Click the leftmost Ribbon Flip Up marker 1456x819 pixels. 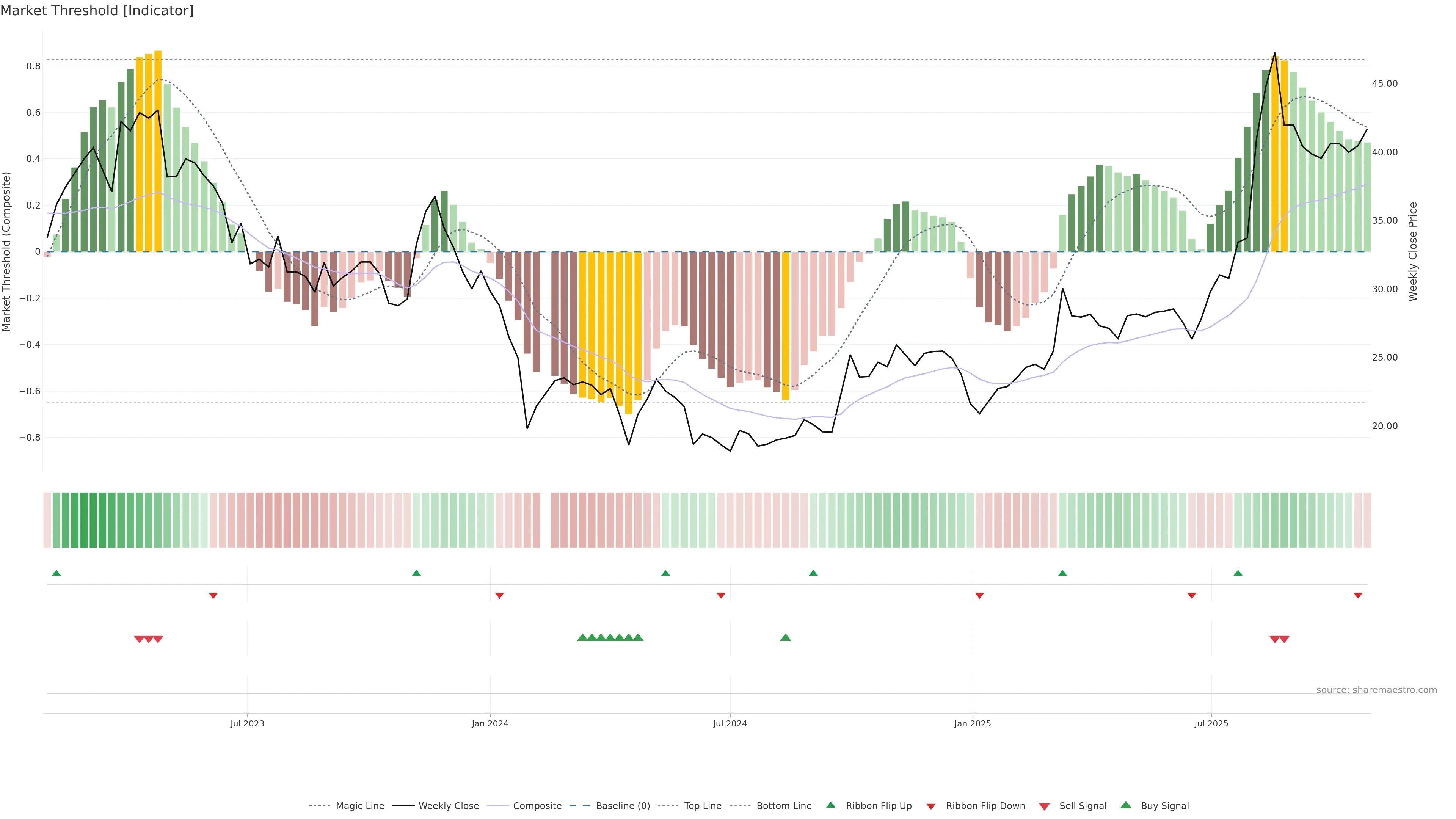pyautogui.click(x=56, y=573)
